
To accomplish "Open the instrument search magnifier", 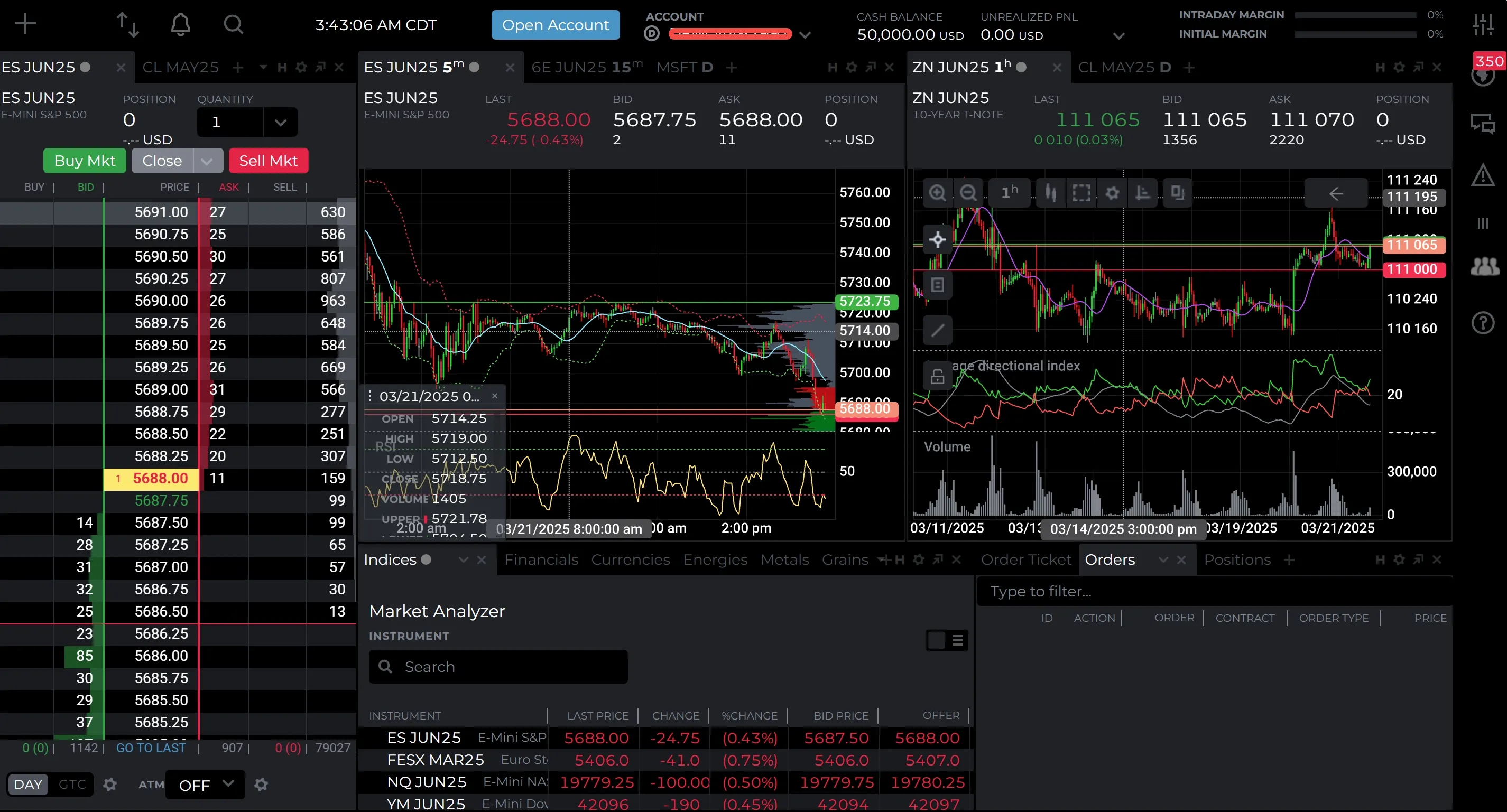I will tap(233, 24).
